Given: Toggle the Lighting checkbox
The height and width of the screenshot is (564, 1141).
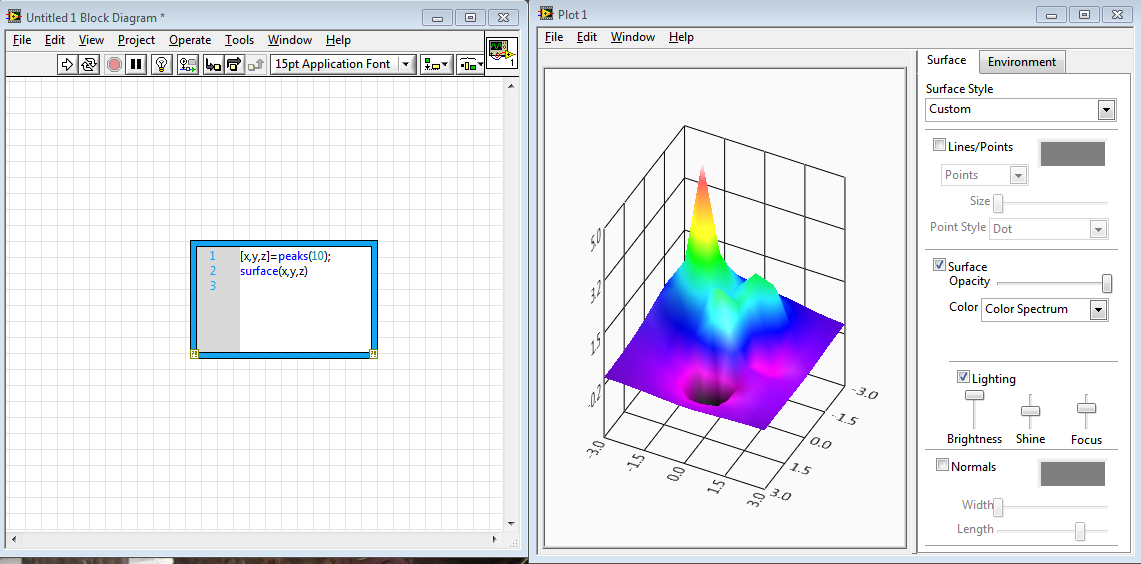Looking at the screenshot, I should pos(963,377).
